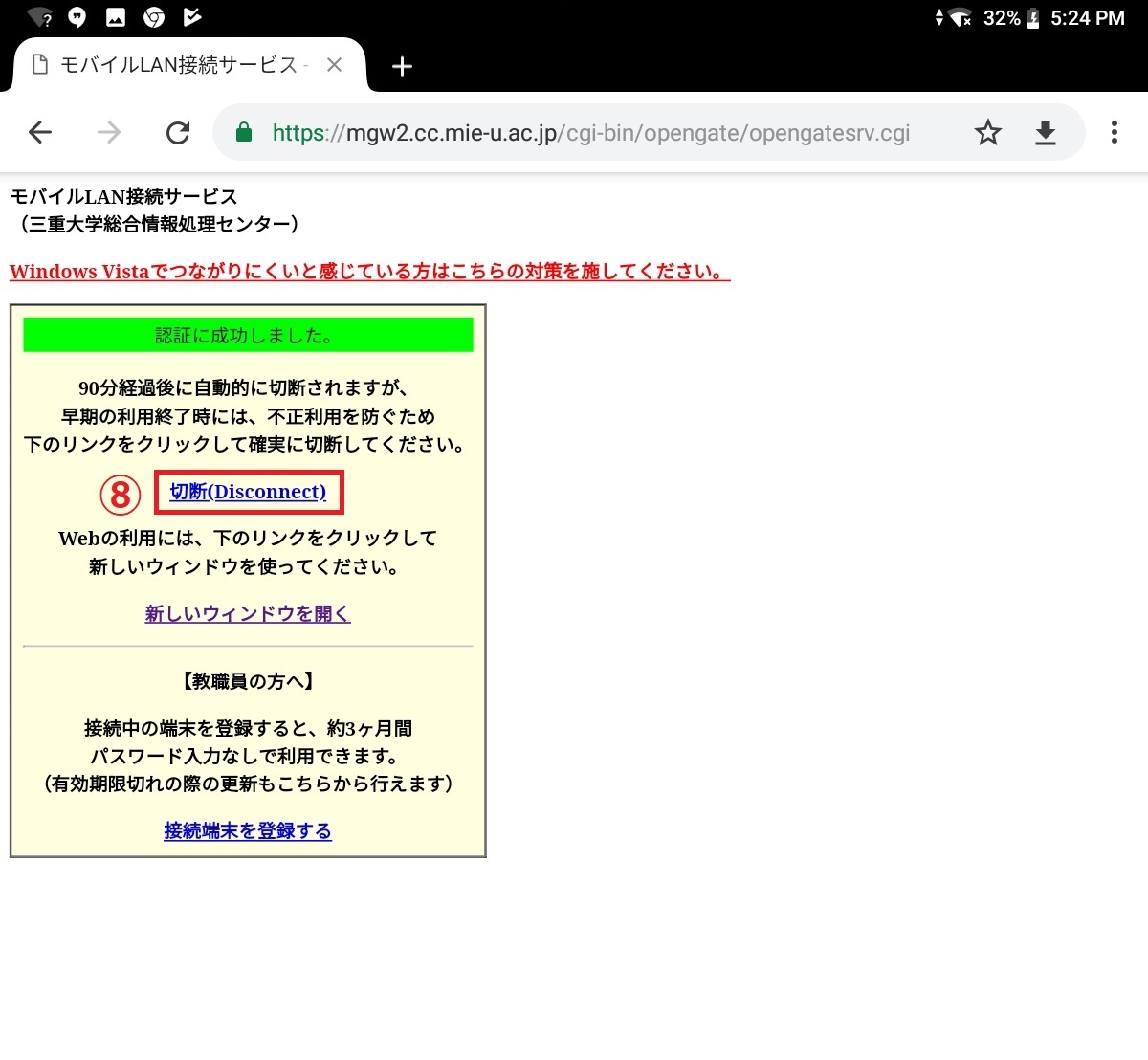
Task: Tap the Hangouts notification icon in status bar
Action: 78,17
